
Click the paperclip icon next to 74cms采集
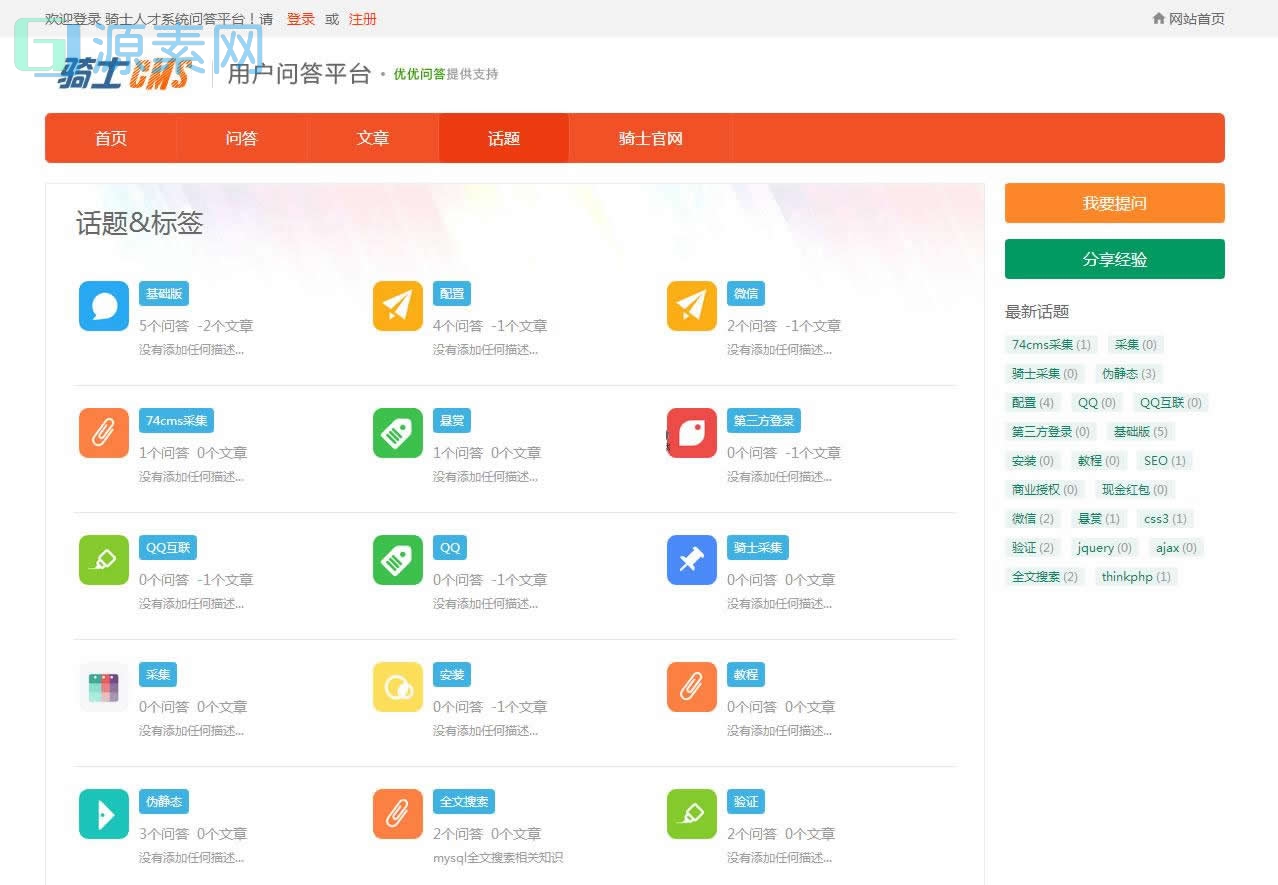(103, 433)
